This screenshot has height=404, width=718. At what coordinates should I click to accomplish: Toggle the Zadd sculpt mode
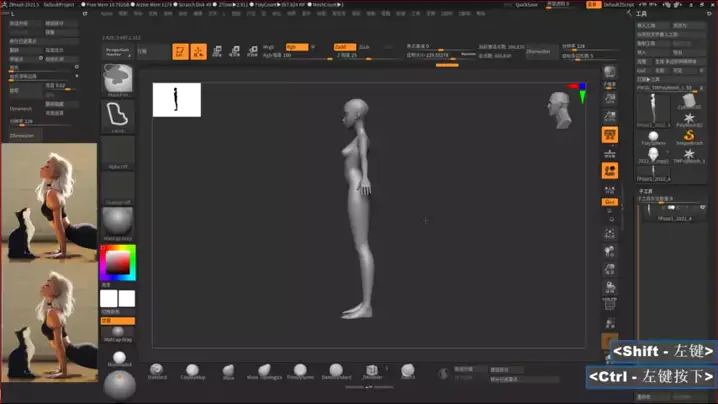tap(341, 46)
